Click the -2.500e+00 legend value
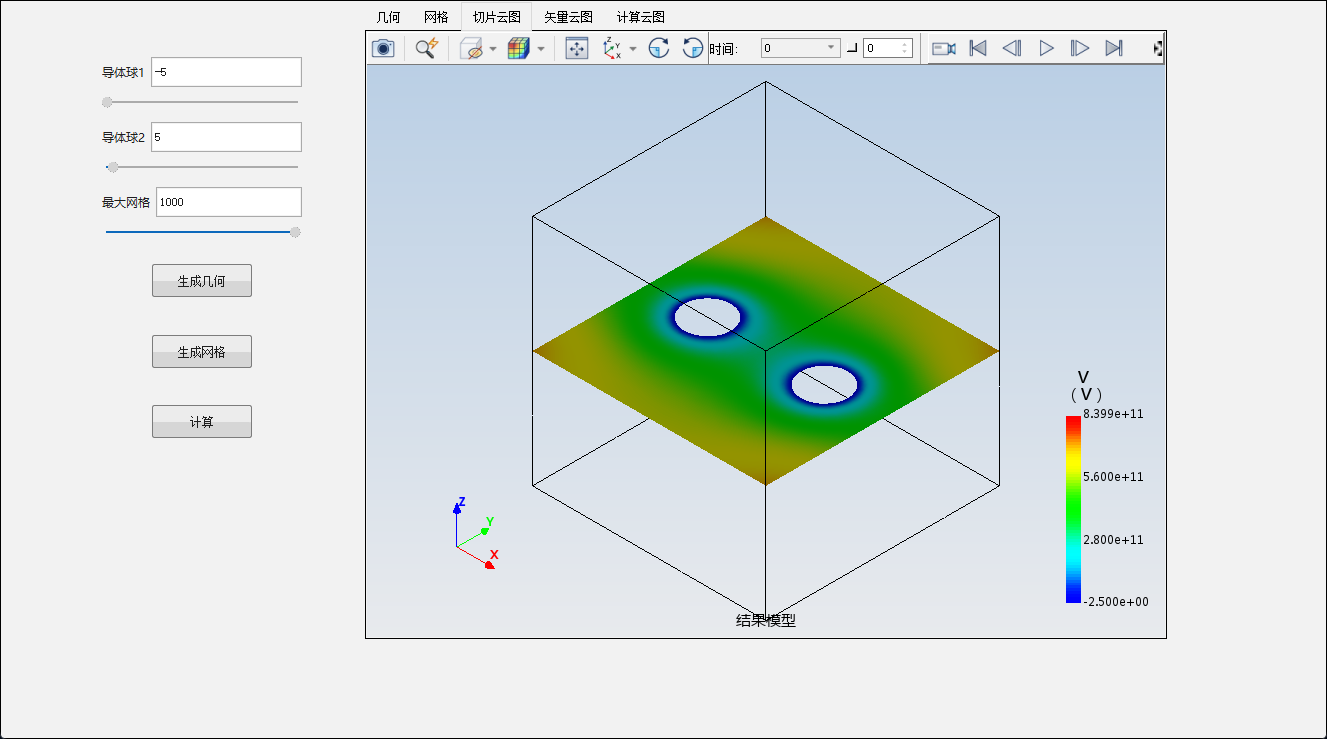Viewport: 1327px width, 739px height. (x=1115, y=602)
